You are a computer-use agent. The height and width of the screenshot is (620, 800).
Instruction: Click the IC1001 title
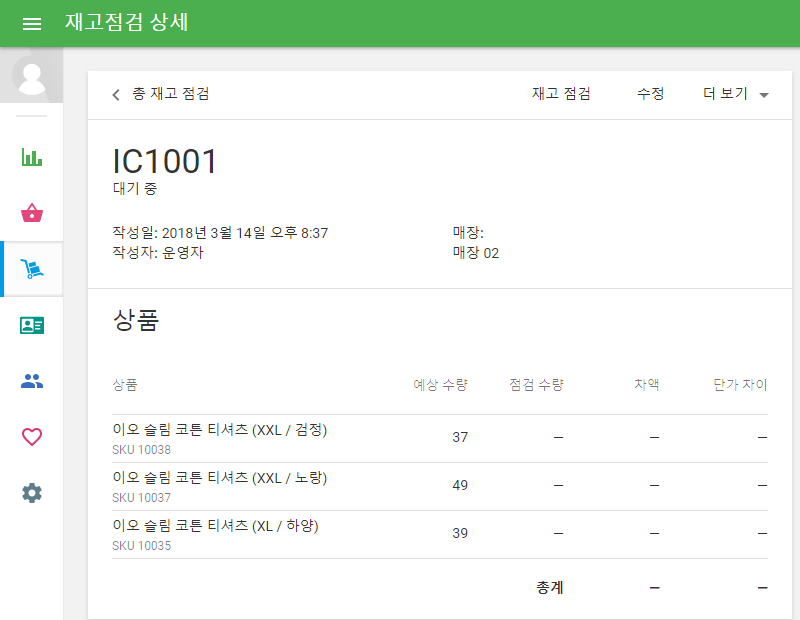[x=165, y=162]
